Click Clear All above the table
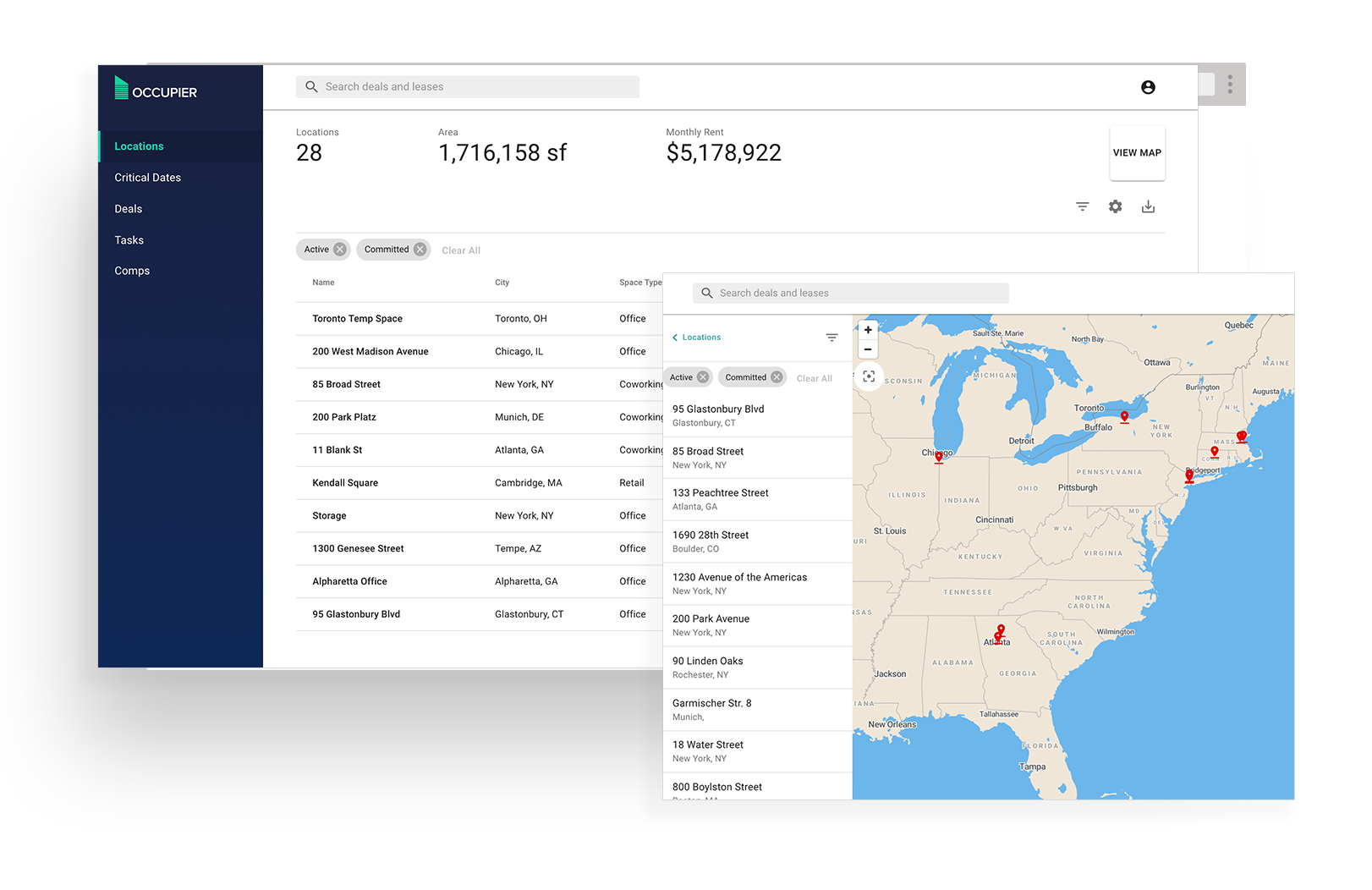This screenshot has height=890, width=1372. (x=461, y=250)
